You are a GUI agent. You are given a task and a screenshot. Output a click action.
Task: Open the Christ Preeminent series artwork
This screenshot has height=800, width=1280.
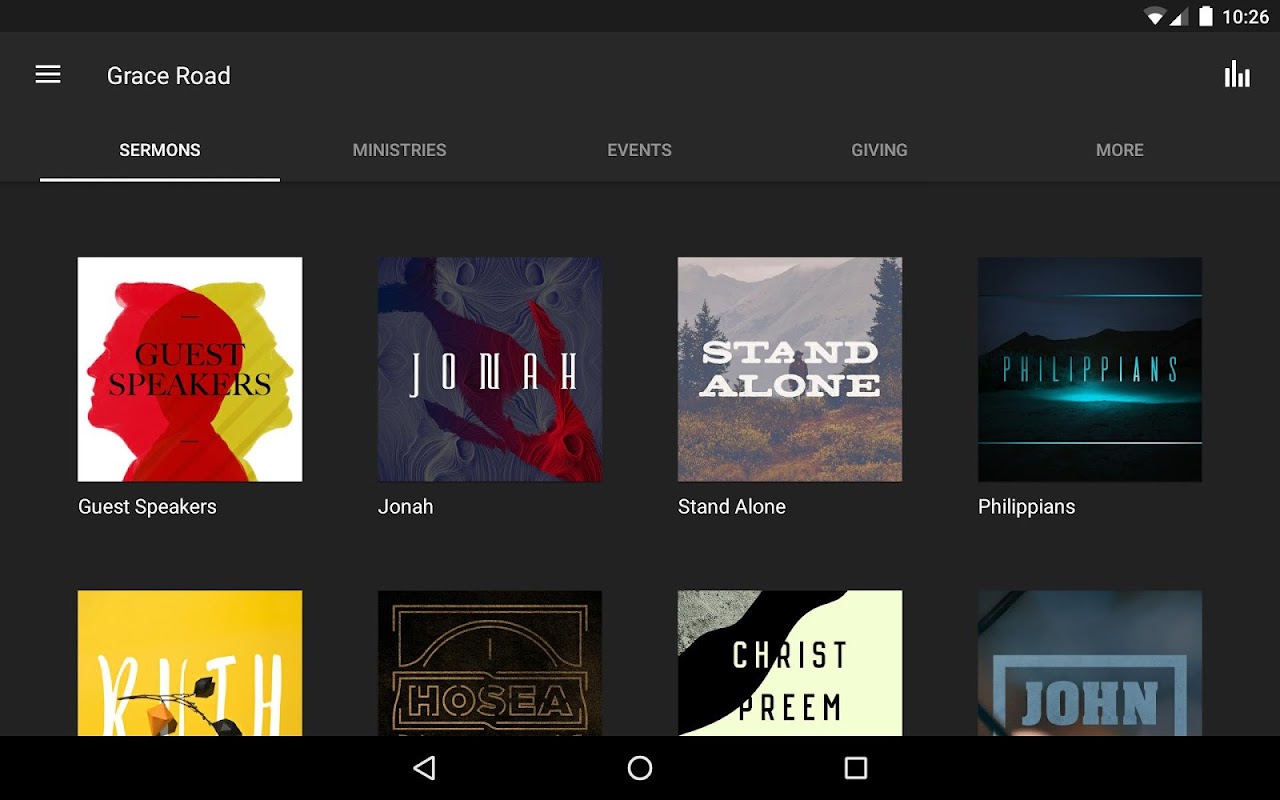pos(790,663)
